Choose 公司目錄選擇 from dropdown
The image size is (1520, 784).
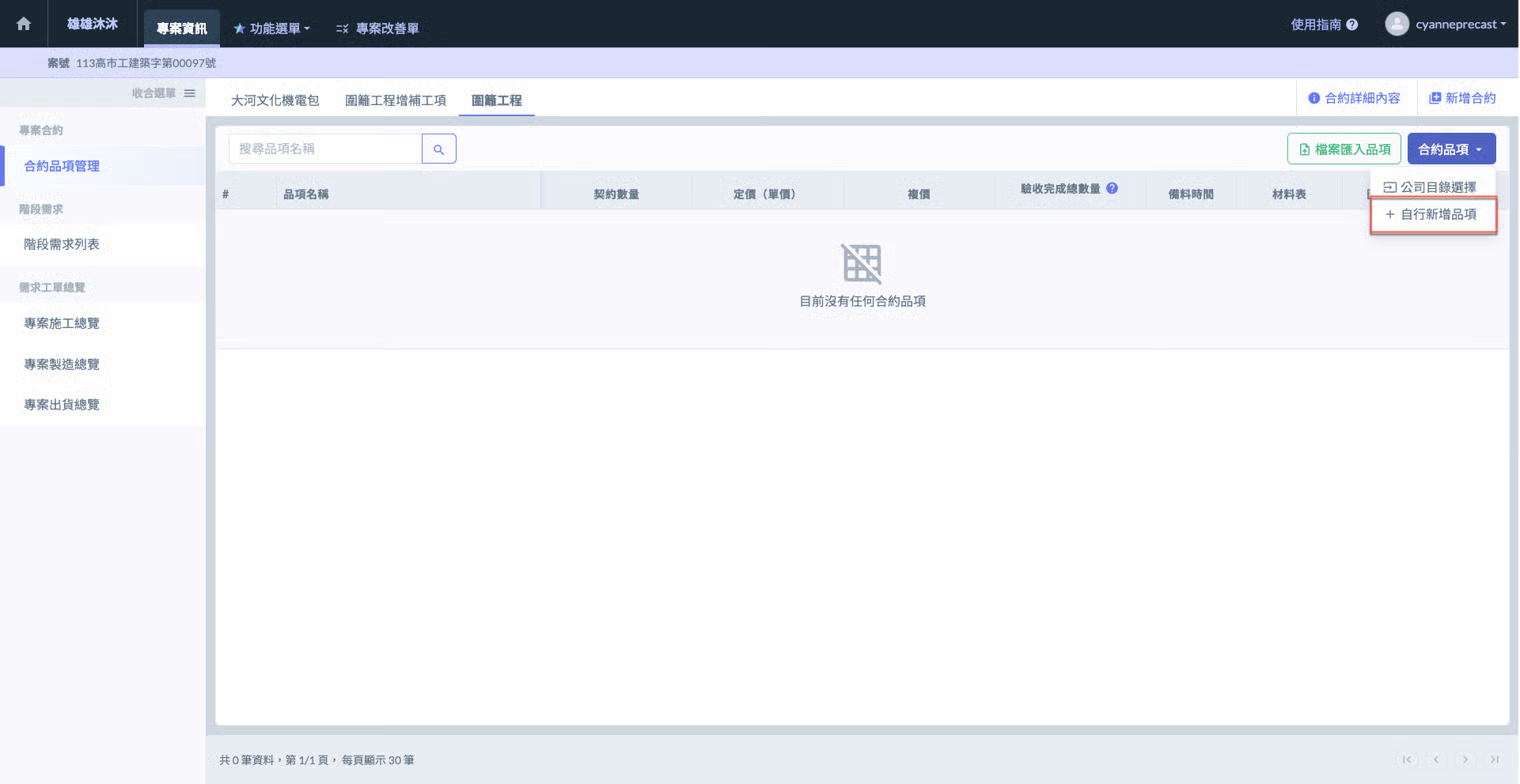point(1433,187)
